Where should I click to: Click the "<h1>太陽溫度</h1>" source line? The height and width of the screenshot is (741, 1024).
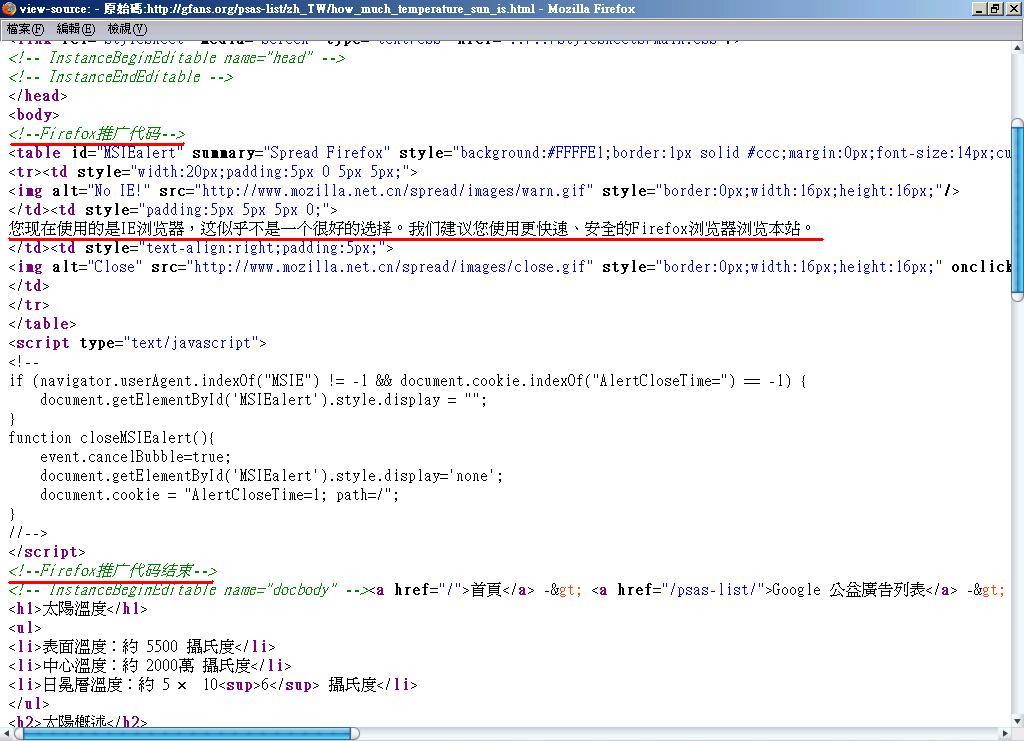pos(78,609)
